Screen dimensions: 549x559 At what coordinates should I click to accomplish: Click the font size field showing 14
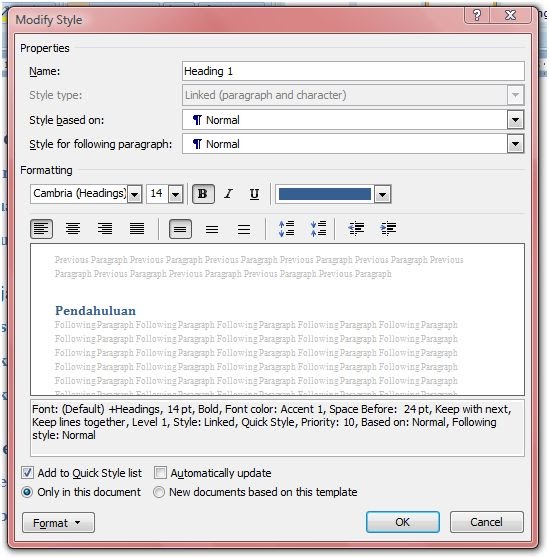click(157, 194)
